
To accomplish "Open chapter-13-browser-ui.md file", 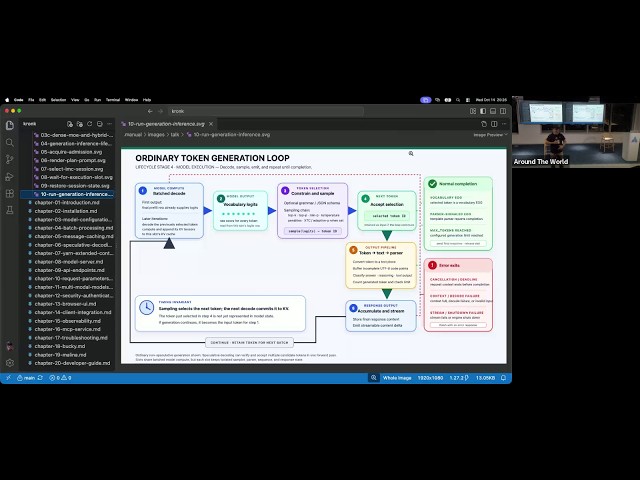I will click(x=68, y=304).
